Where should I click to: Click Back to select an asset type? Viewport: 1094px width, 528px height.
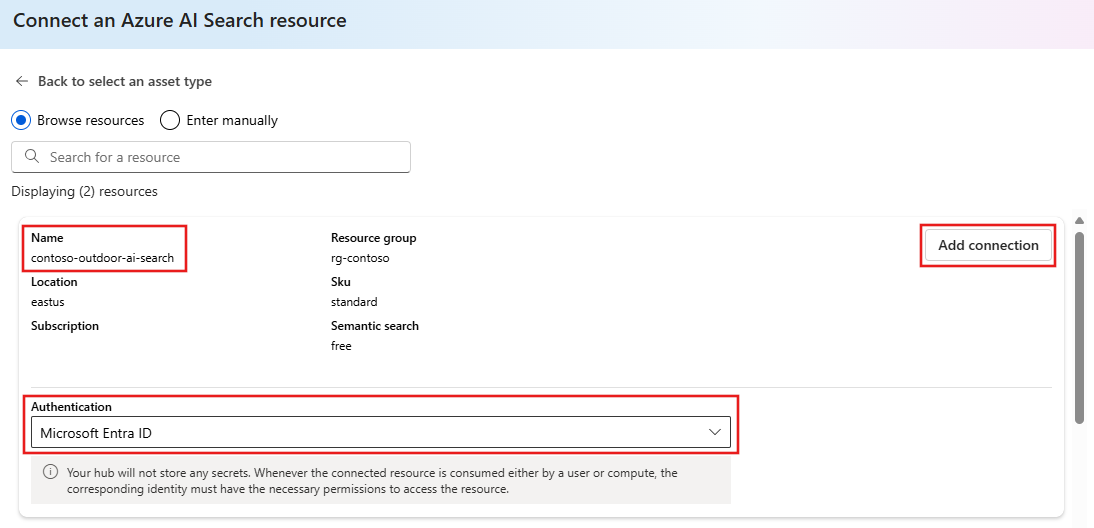click(x=125, y=82)
